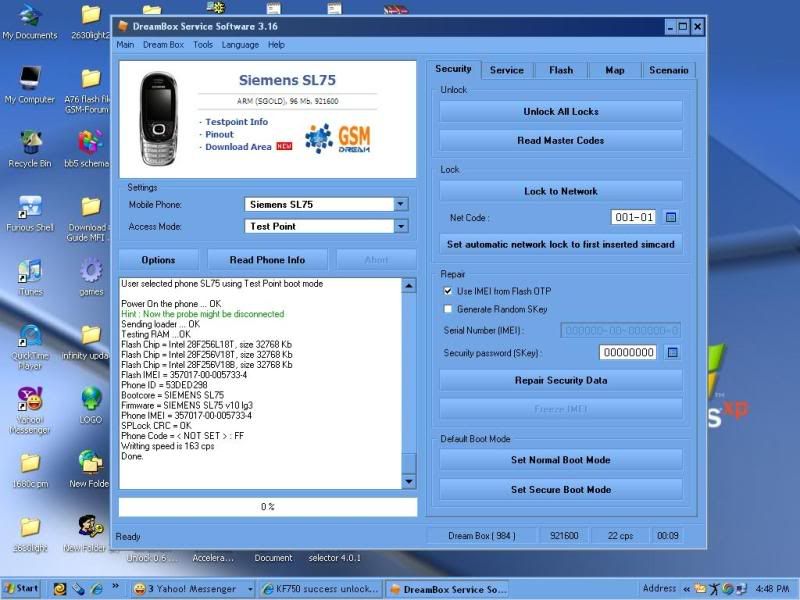Switch to the Flash tab
This screenshot has height=600, width=800.
pos(561,70)
